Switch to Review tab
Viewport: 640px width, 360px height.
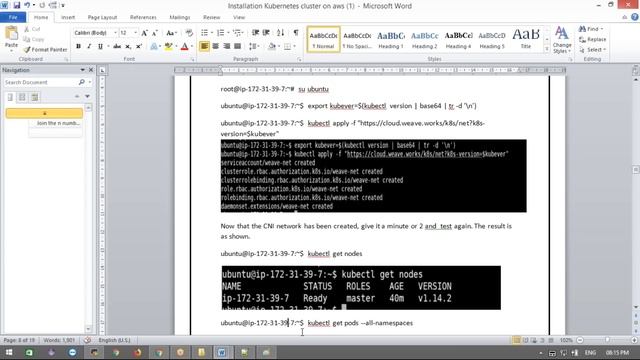211,18
